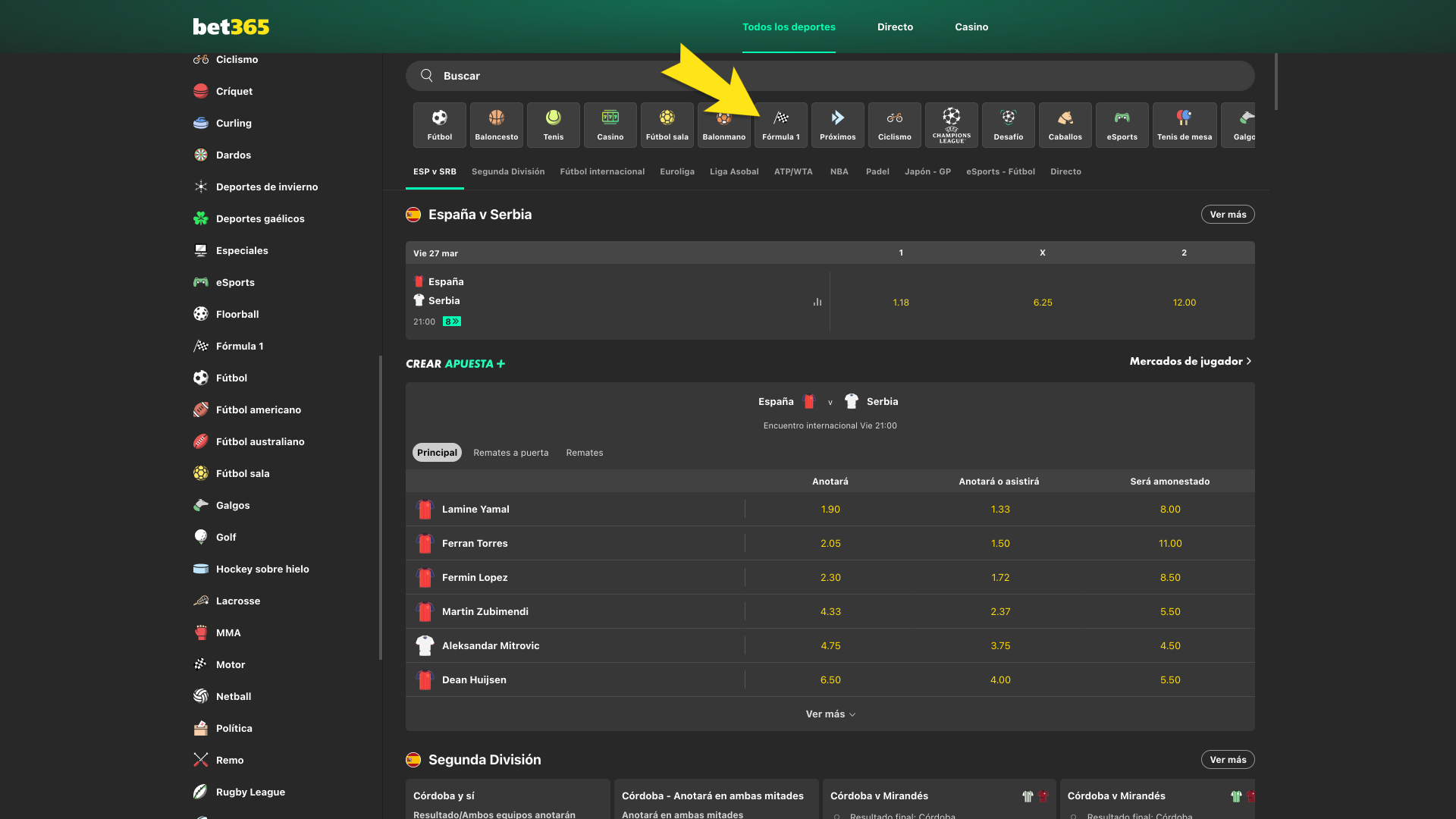The height and width of the screenshot is (819, 1456).
Task: Select the Remates a puerta tab
Action: (x=510, y=453)
